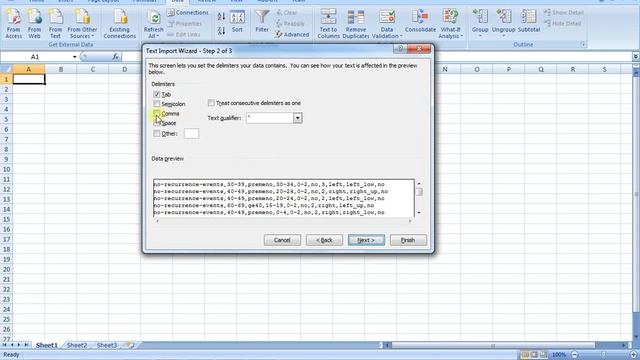Click data preview scroll down arrow
The height and width of the screenshot is (360, 640).
[419, 213]
